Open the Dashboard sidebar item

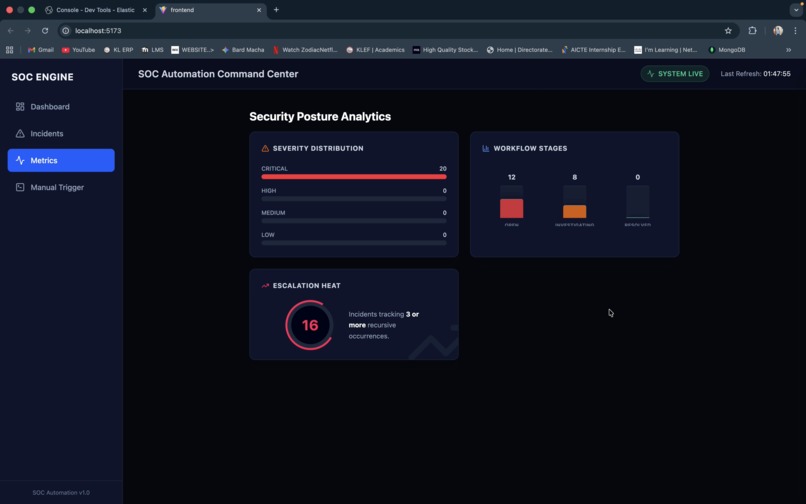(x=61, y=106)
